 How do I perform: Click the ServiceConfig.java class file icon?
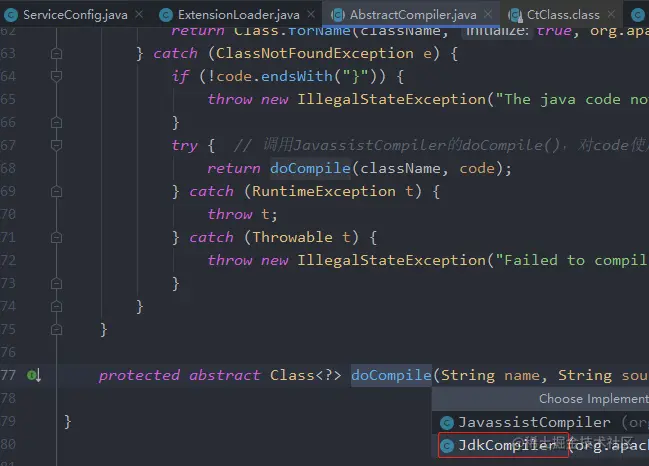tap(11, 15)
